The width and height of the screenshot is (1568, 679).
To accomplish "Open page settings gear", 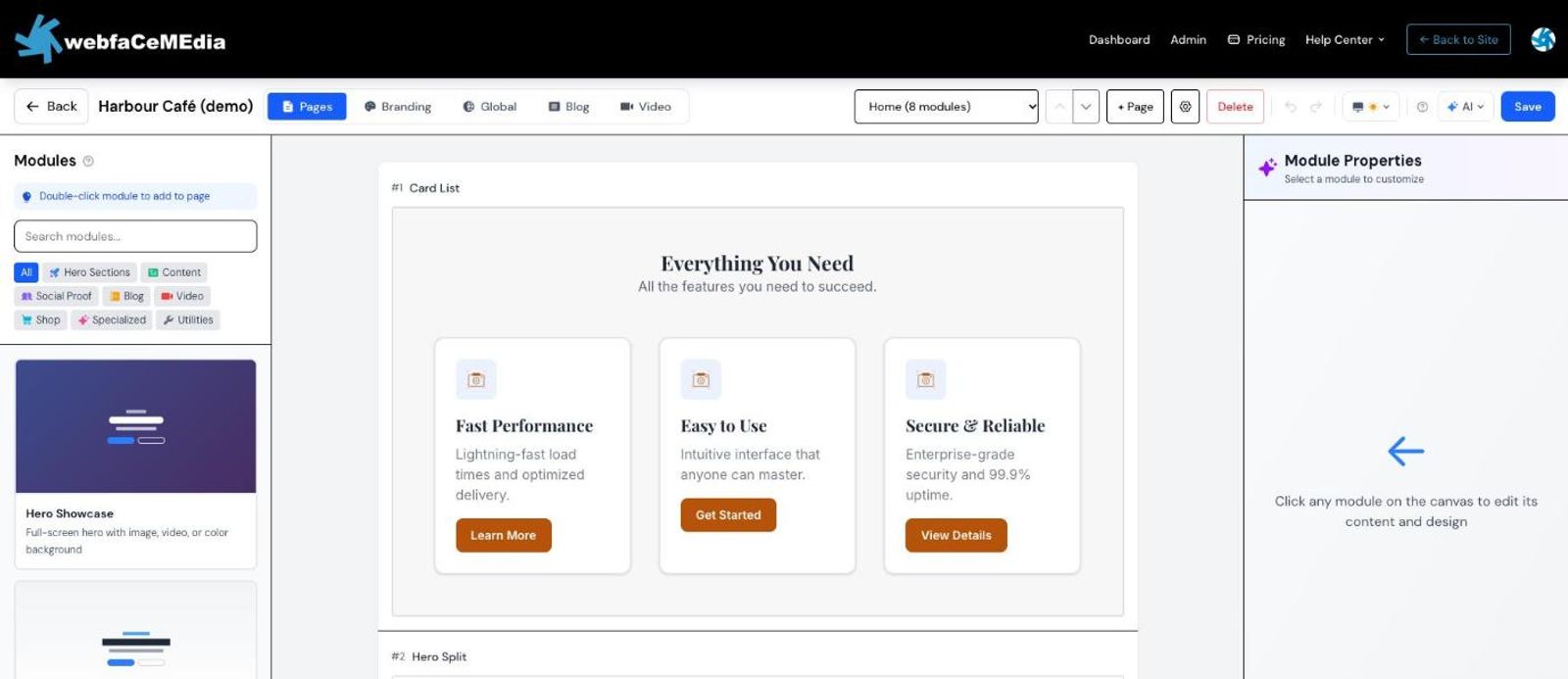I will pyautogui.click(x=1186, y=106).
